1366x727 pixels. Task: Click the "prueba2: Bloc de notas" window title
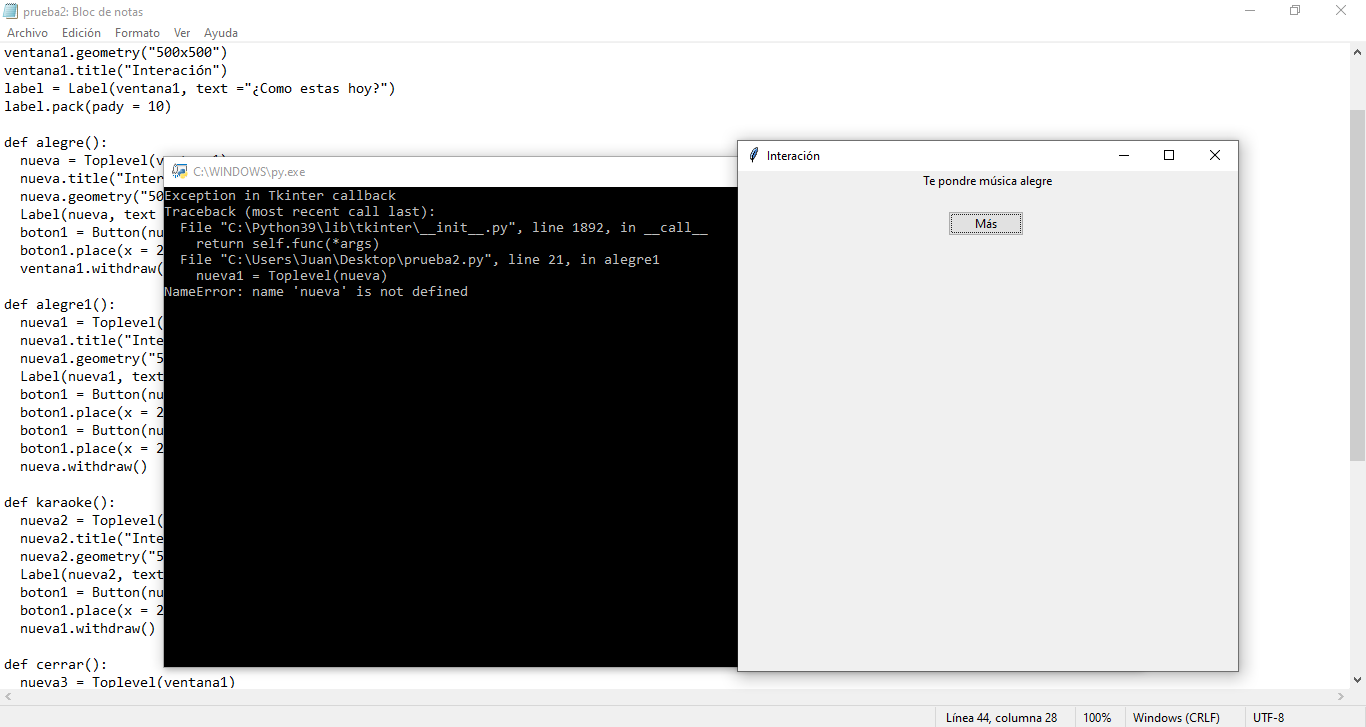[x=83, y=12]
